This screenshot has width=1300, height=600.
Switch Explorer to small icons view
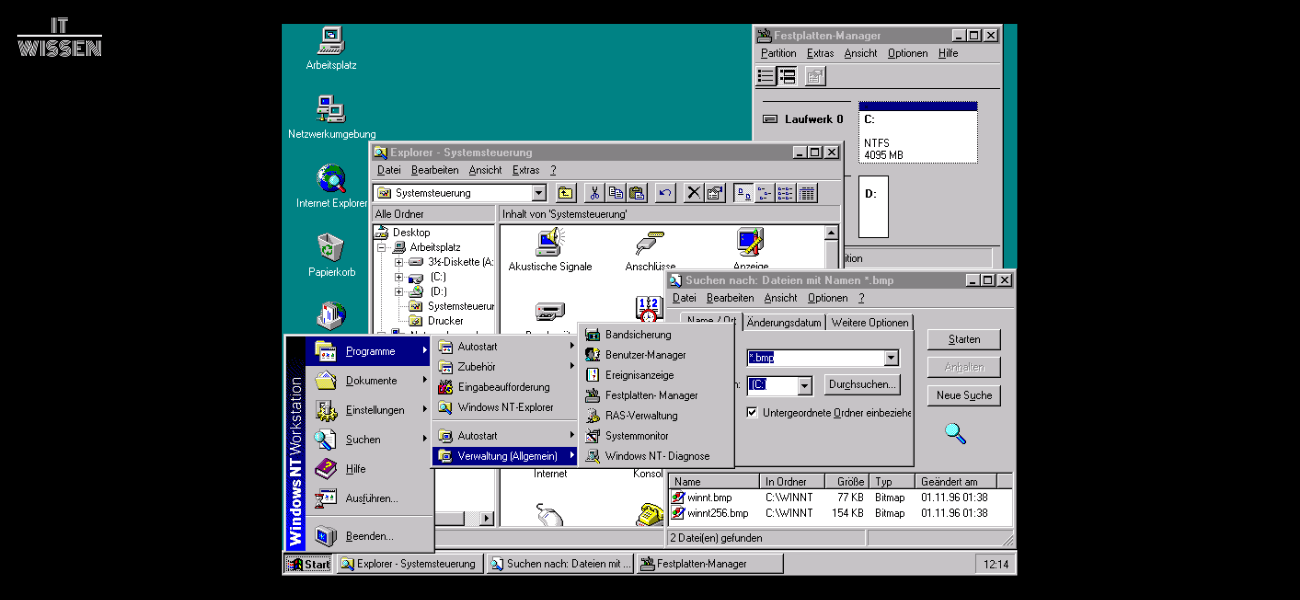click(764, 193)
